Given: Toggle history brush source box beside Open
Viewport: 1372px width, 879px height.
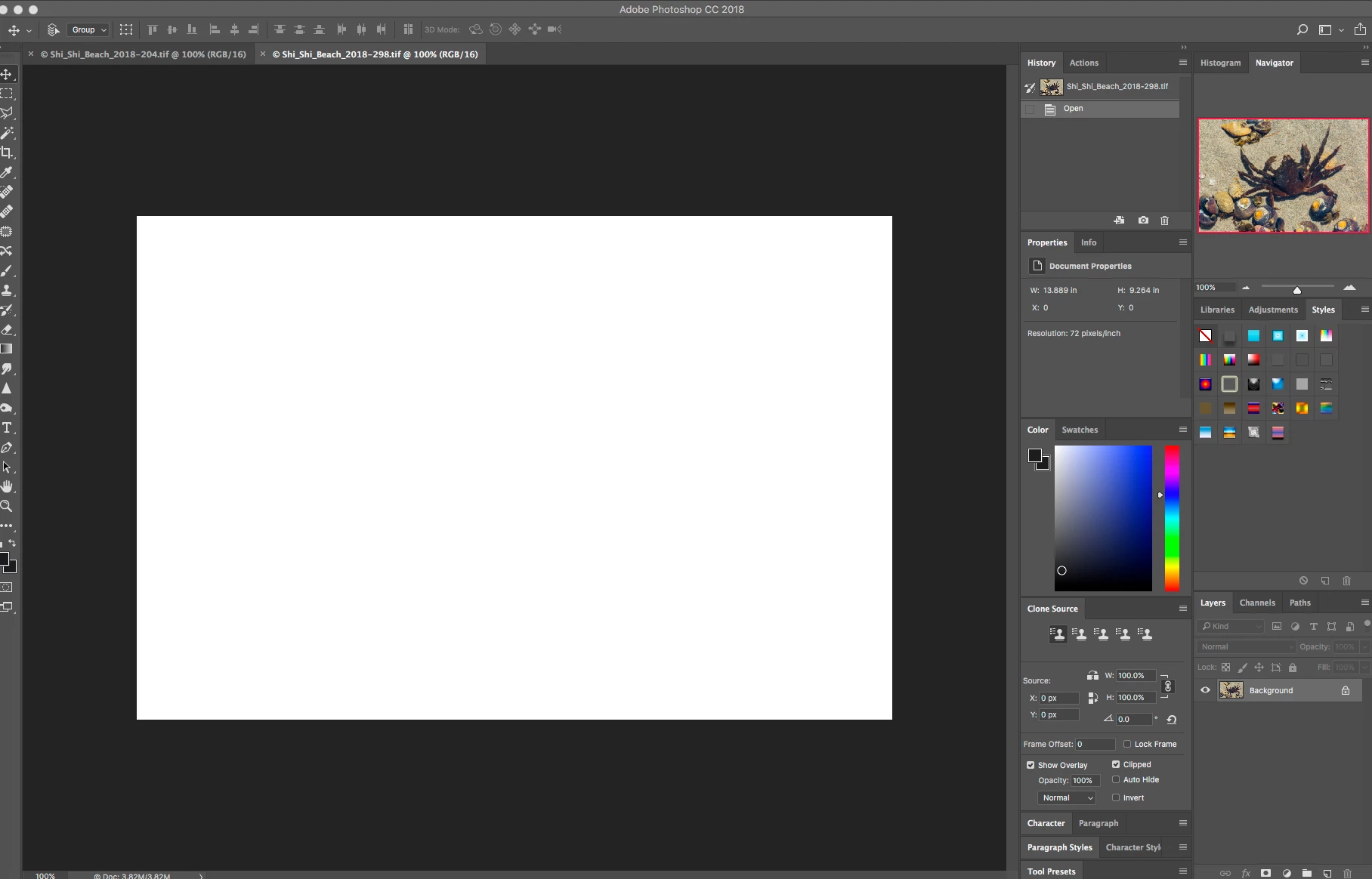Looking at the screenshot, I should (x=1030, y=109).
